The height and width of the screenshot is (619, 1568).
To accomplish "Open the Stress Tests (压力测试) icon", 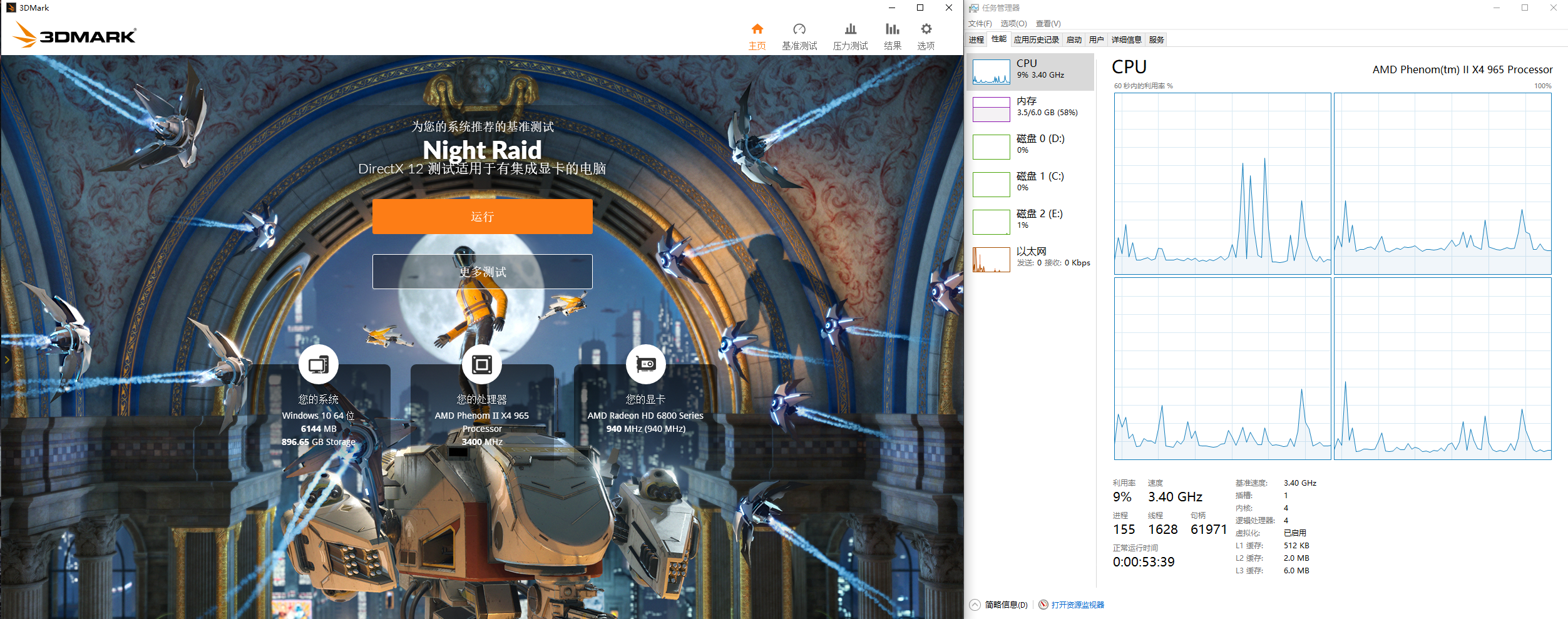I will click(850, 29).
